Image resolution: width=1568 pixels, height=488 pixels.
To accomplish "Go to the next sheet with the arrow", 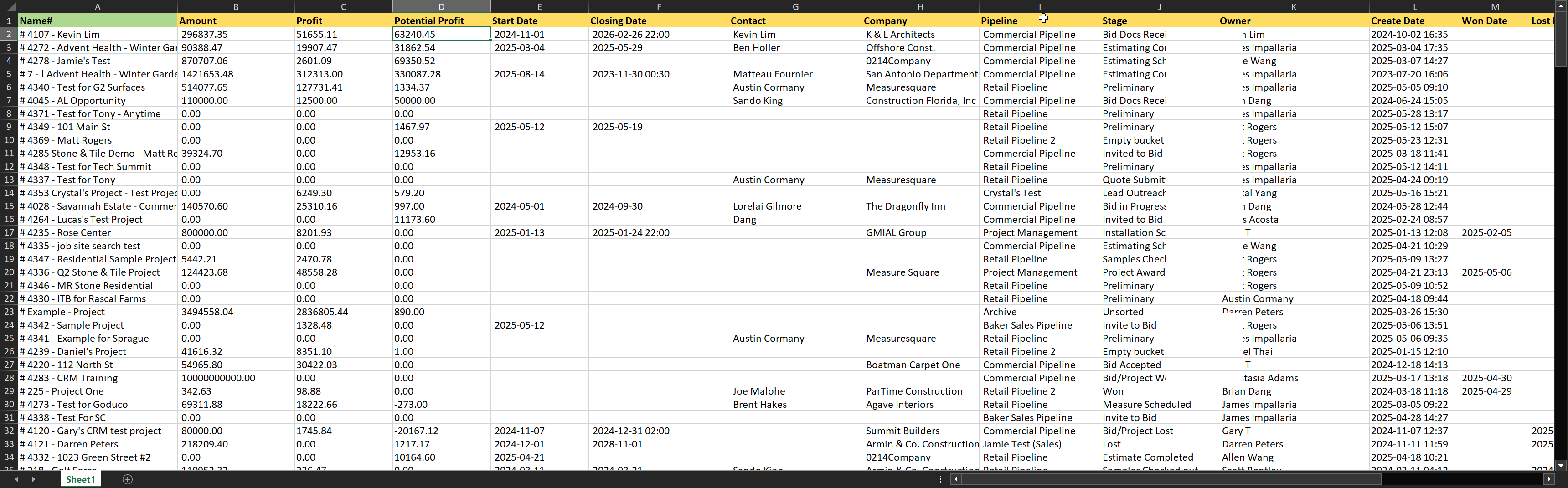I will pos(33,479).
